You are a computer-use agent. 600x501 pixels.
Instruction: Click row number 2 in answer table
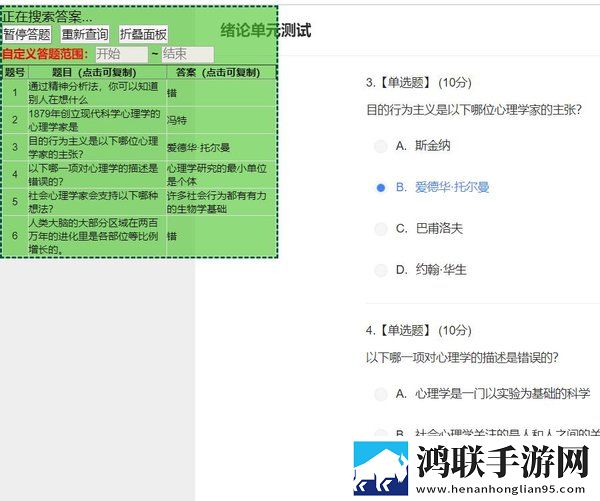(15, 120)
